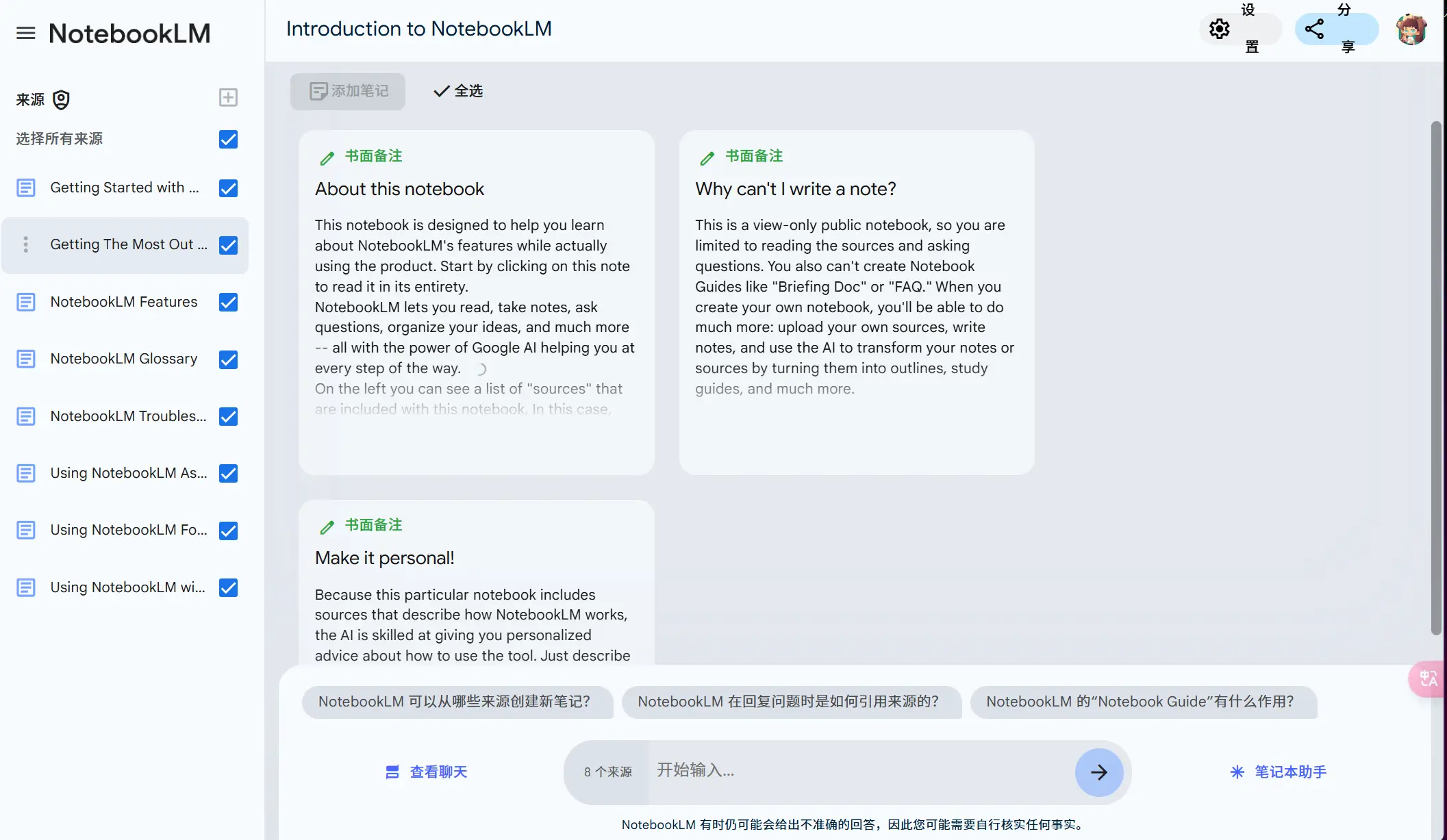The image size is (1447, 840).
Task: Click the pink translate floating icon
Action: pyautogui.click(x=1428, y=679)
